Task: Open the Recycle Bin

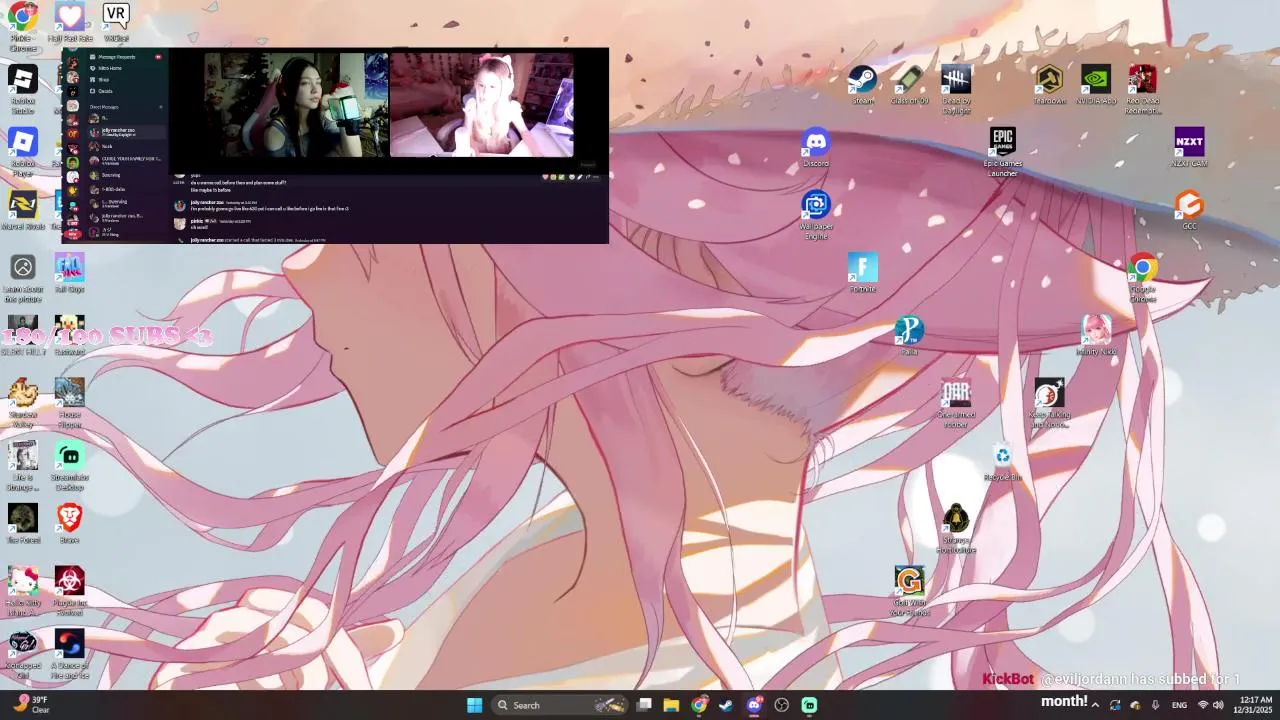Action: (x=1003, y=462)
